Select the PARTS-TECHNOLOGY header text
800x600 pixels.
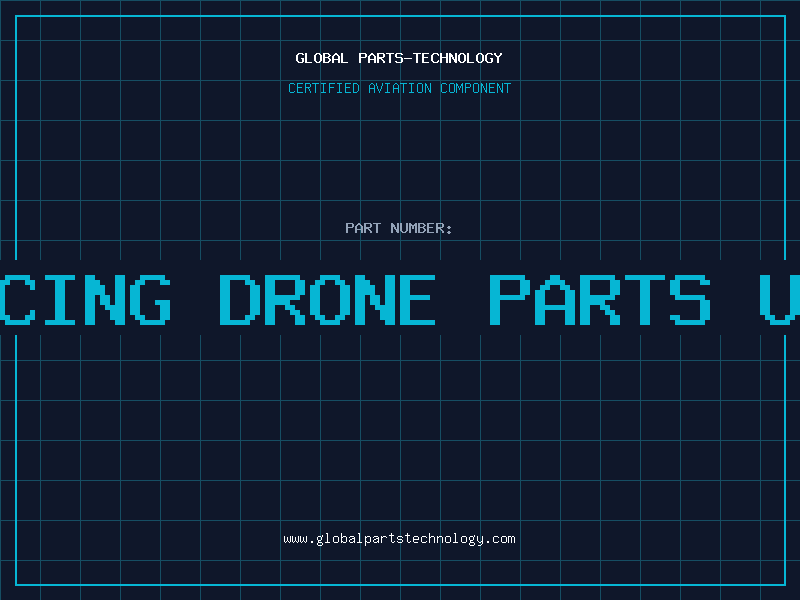(x=430, y=58)
